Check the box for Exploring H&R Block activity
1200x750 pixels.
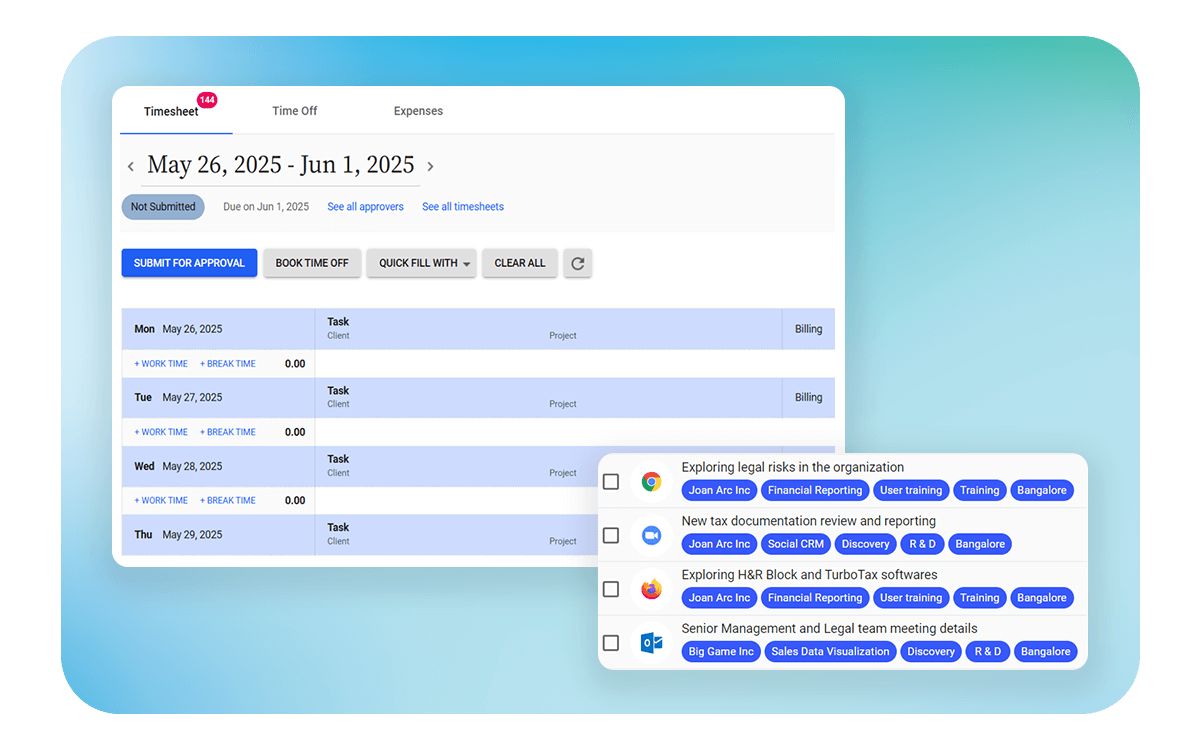coord(611,589)
